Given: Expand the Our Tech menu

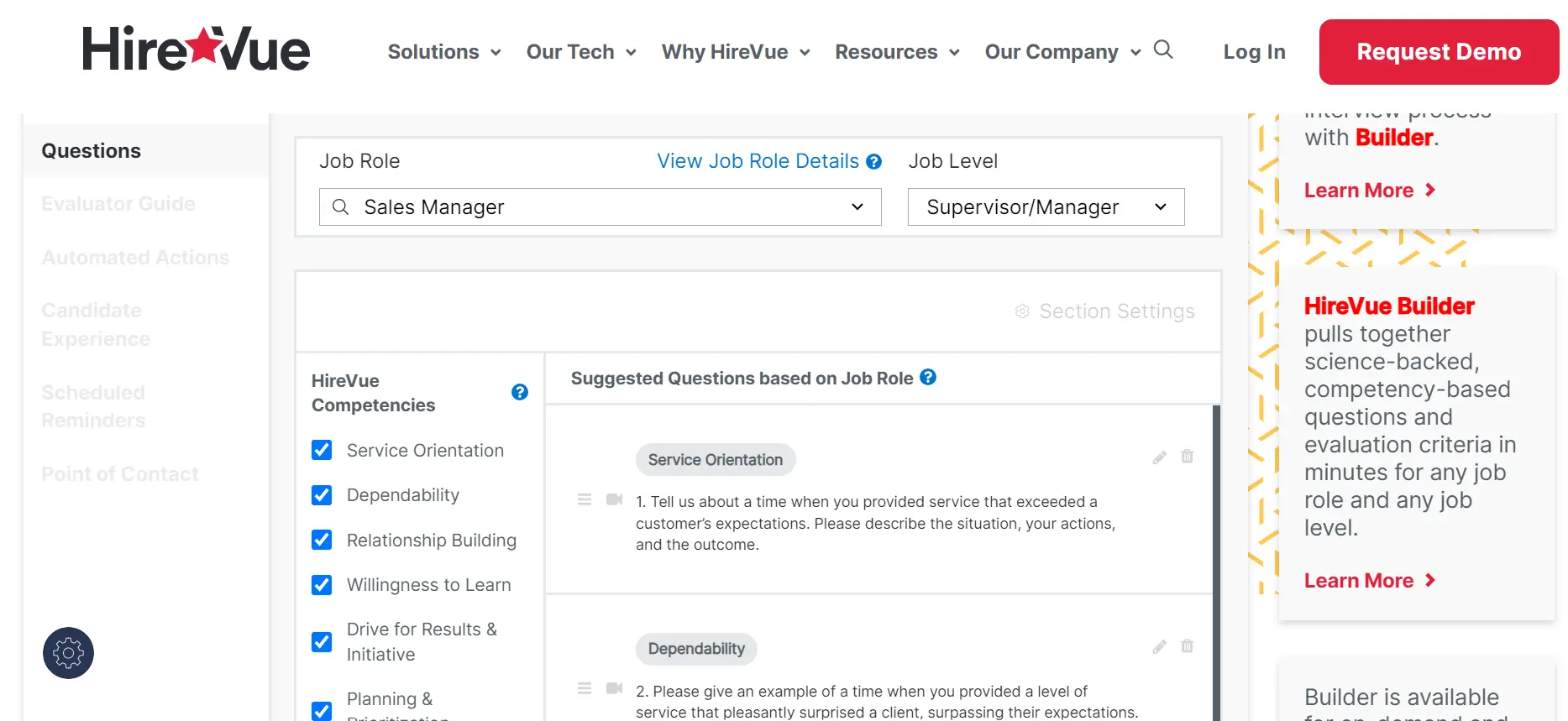Looking at the screenshot, I should coord(581,52).
